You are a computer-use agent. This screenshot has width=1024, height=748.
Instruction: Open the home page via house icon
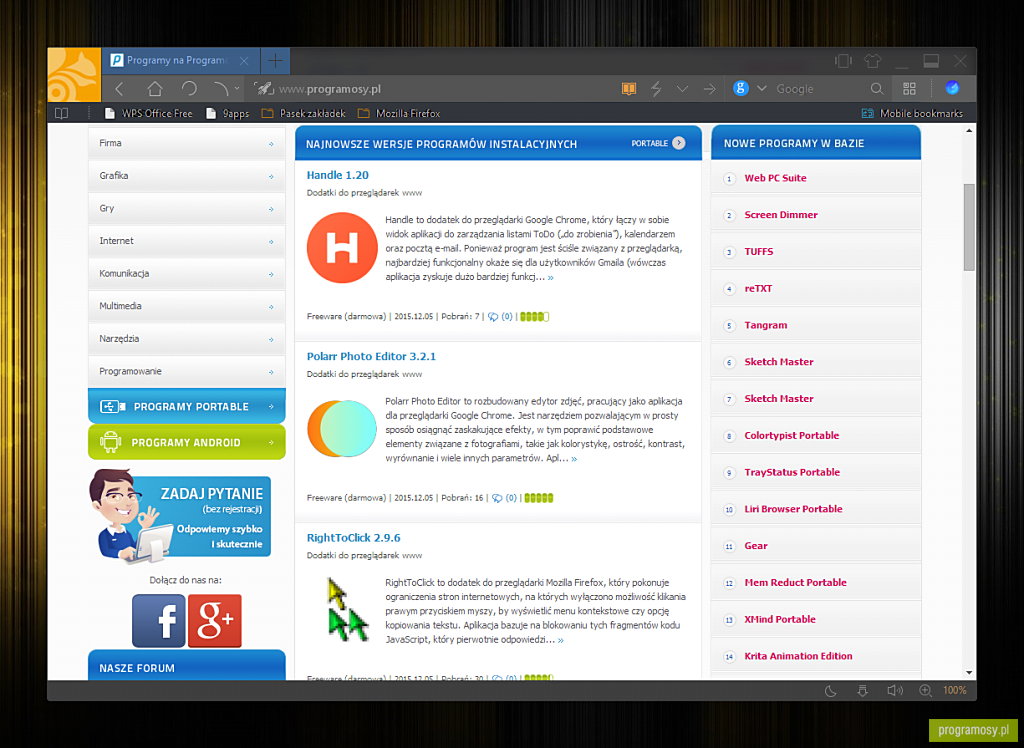pyautogui.click(x=154, y=89)
